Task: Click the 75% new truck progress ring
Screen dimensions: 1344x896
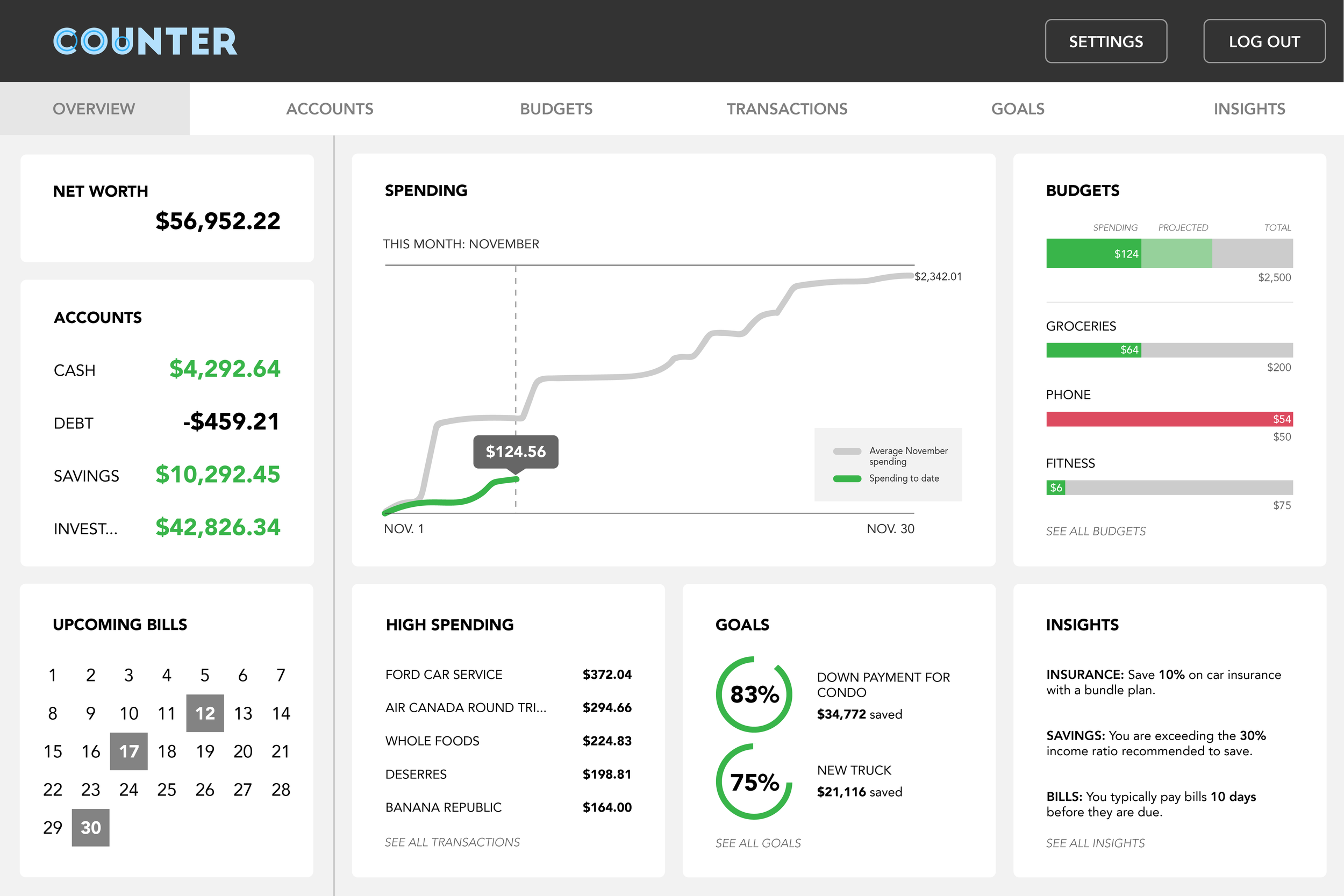Action: pos(754,782)
